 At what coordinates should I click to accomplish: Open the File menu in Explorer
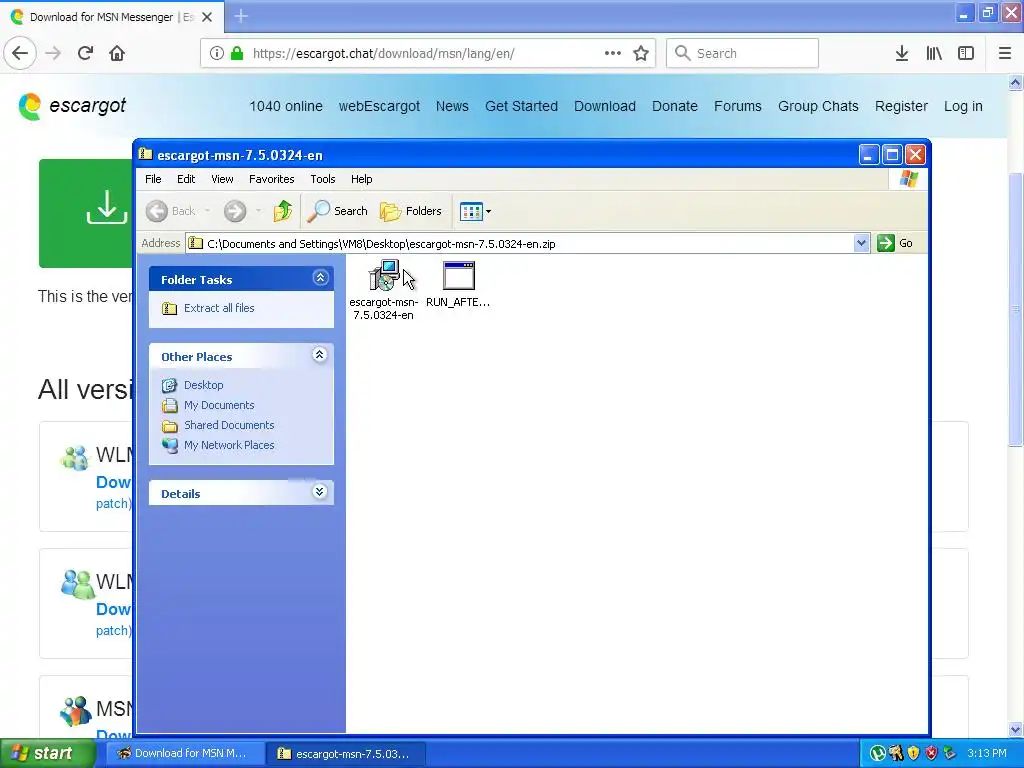(x=153, y=179)
